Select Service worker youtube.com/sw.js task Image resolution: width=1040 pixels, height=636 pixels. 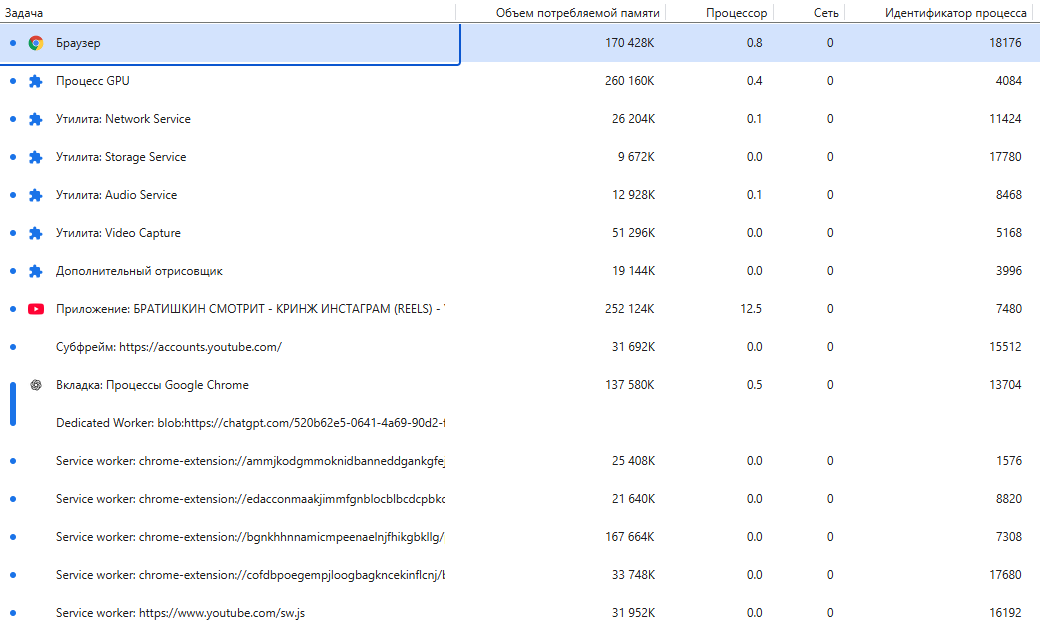tap(520, 613)
